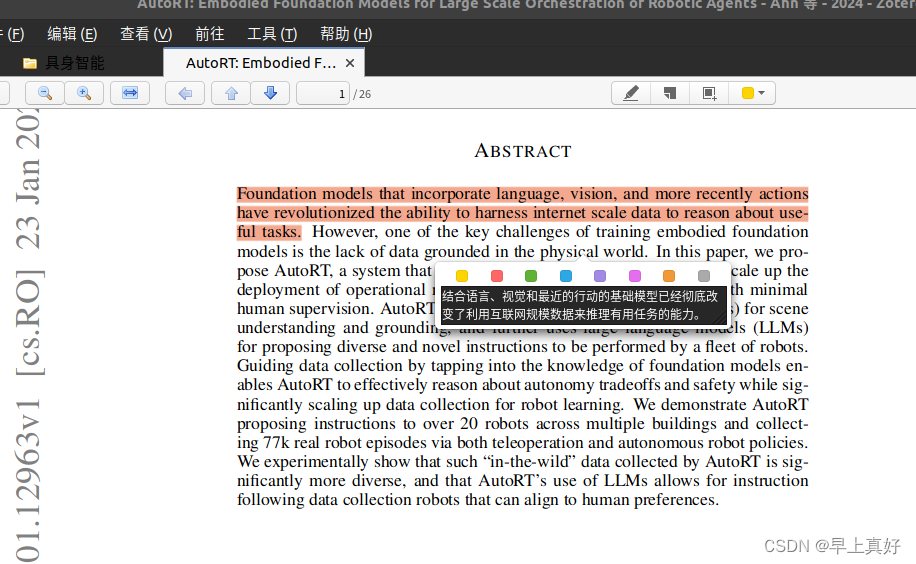Choose the purple highlight color swatch
The height and width of the screenshot is (564, 916).
pyautogui.click(x=600, y=276)
